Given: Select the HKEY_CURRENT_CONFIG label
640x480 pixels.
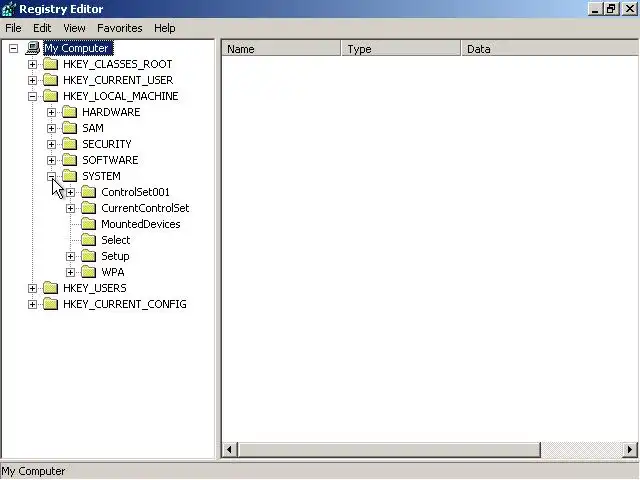Looking at the screenshot, I should point(125,304).
